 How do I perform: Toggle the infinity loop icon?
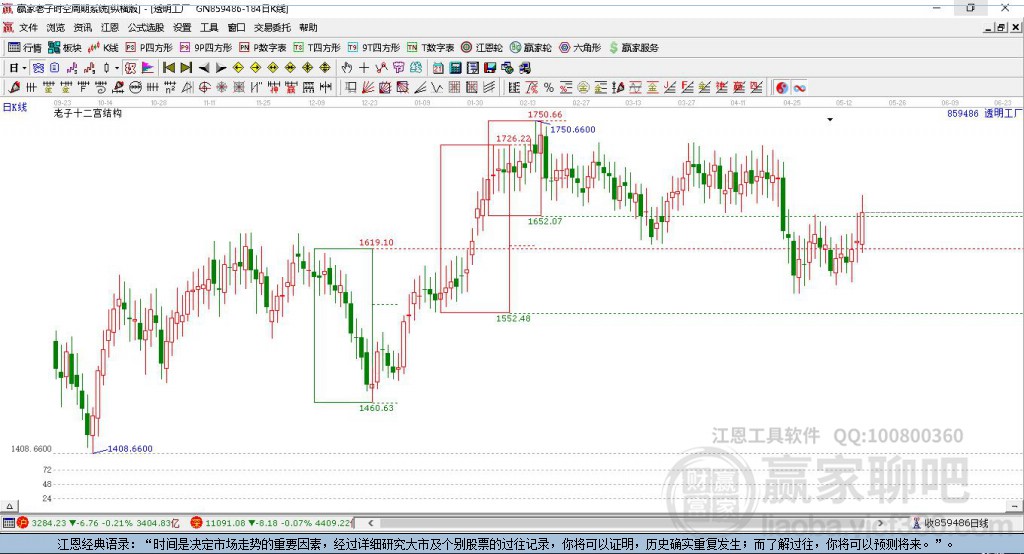pos(799,88)
